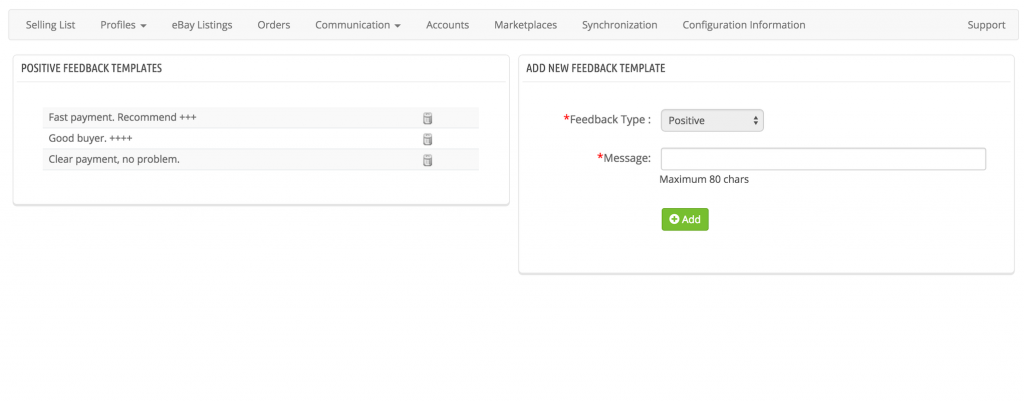Image resolution: width=1024 pixels, height=401 pixels.
Task: Select the 'Good buyer. ++++' template row
Action: pyautogui.click(x=261, y=138)
